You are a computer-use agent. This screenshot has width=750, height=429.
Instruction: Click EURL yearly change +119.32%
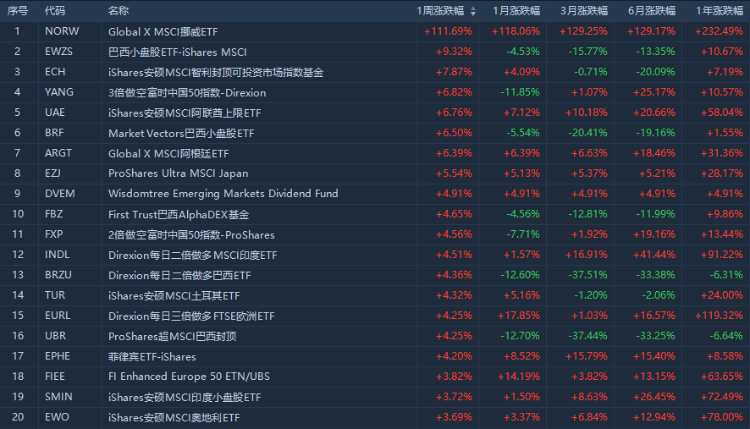pyautogui.click(x=719, y=316)
